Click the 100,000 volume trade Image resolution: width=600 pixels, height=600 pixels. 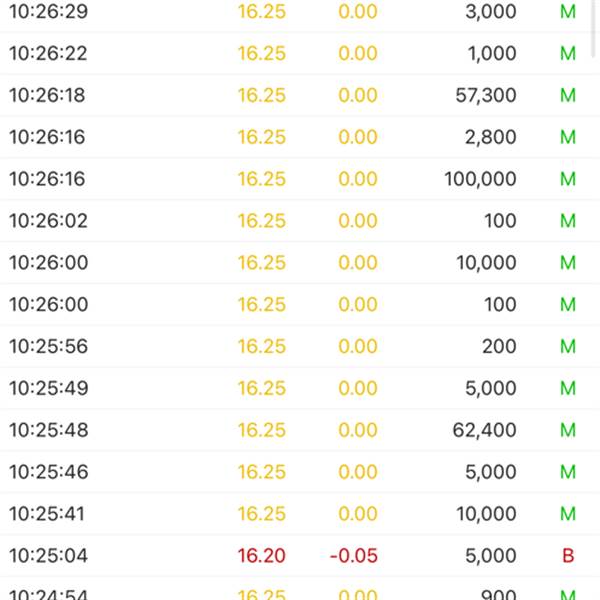481,180
